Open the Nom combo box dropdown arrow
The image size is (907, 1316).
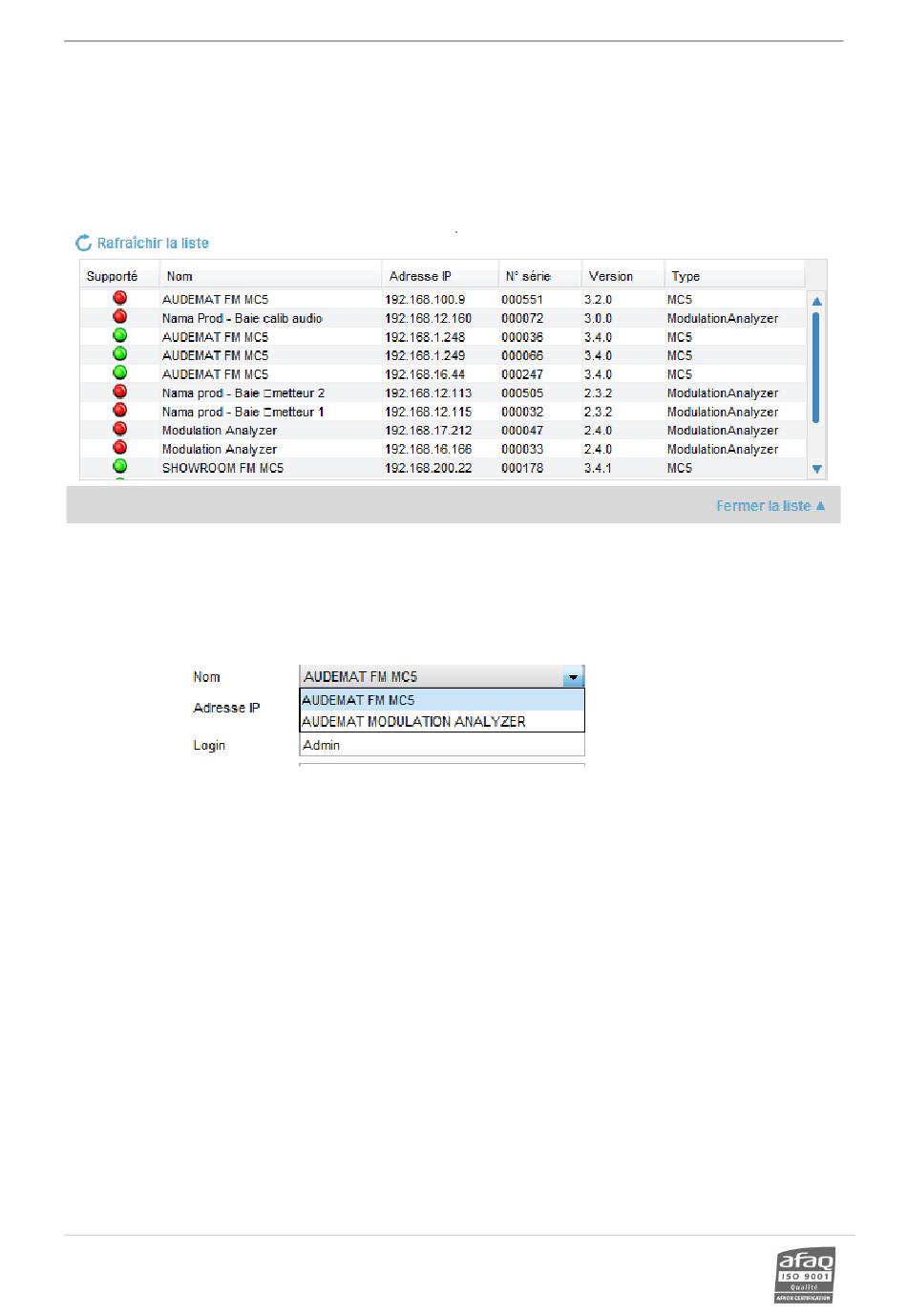coord(573,677)
